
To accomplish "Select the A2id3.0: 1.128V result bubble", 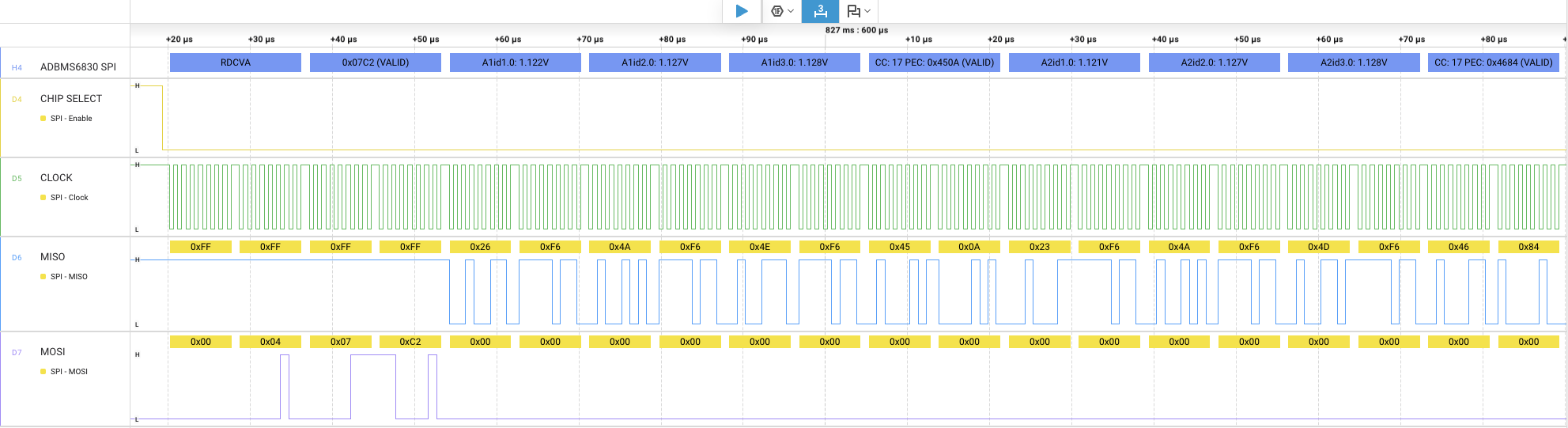I will click(x=1354, y=62).
